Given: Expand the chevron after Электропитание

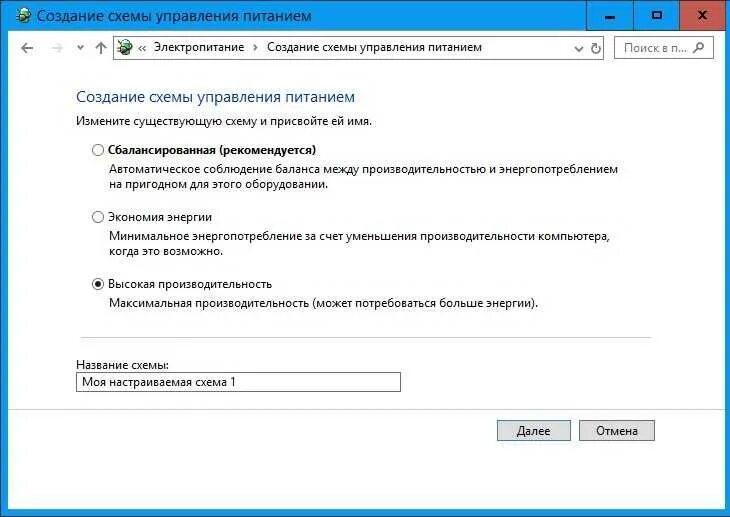Looking at the screenshot, I should click(x=255, y=48).
